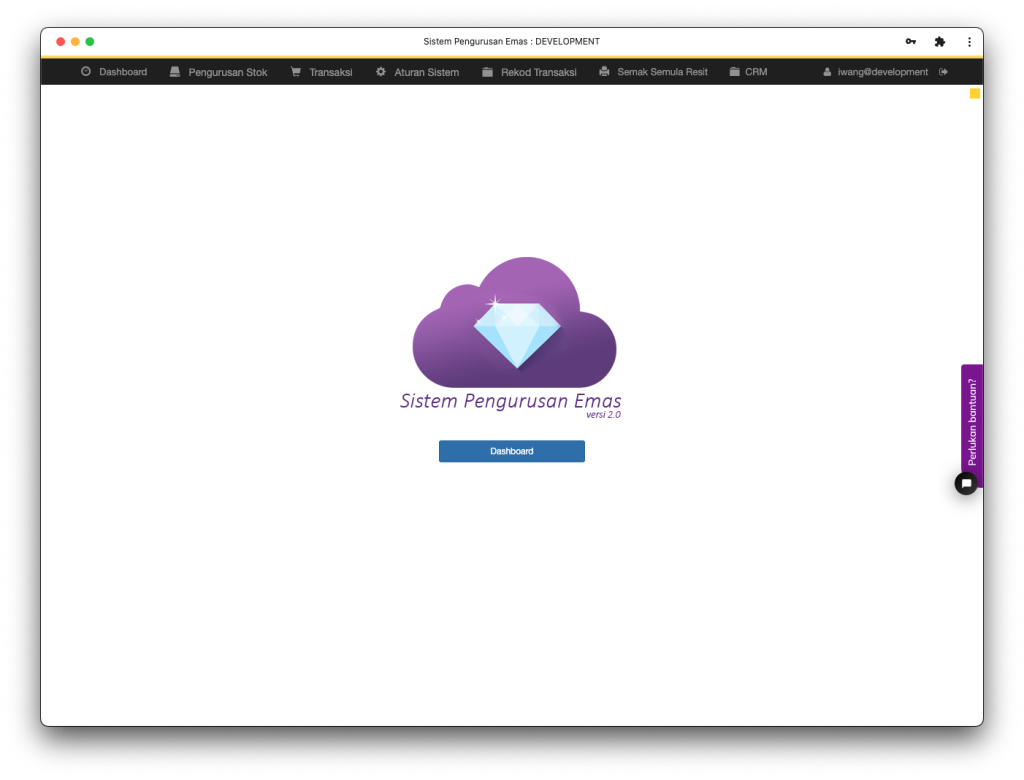
Task: Open the 'Perlukan bantuan?' help tab
Action: pyautogui.click(x=972, y=420)
